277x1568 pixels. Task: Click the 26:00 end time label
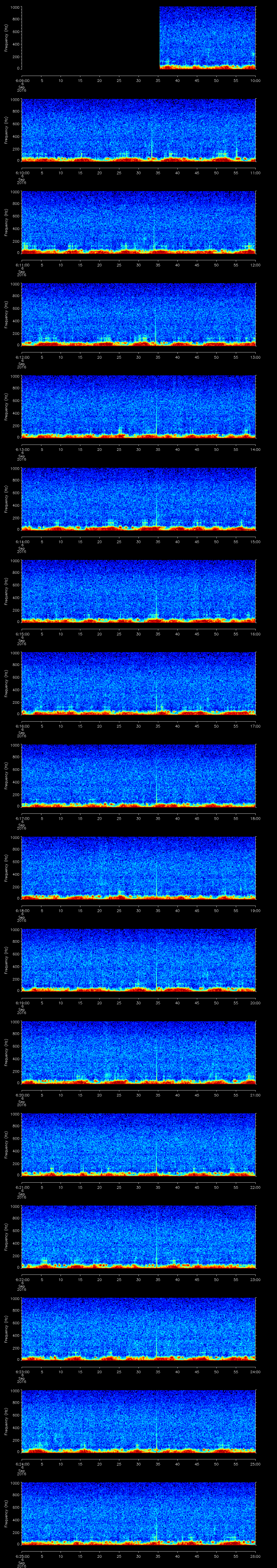255,1556
